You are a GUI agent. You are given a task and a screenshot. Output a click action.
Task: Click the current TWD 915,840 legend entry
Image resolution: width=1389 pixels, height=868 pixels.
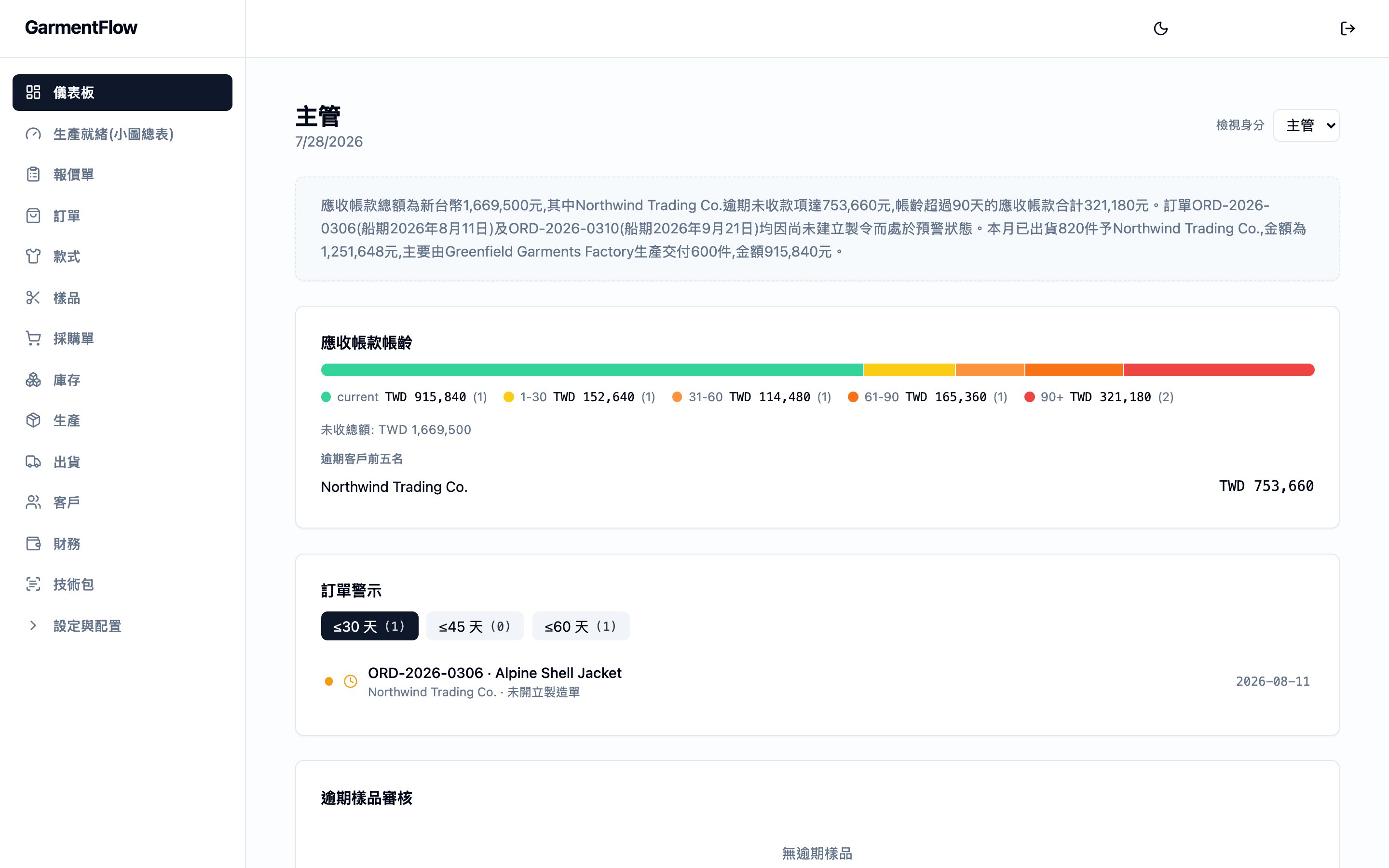coord(404,397)
